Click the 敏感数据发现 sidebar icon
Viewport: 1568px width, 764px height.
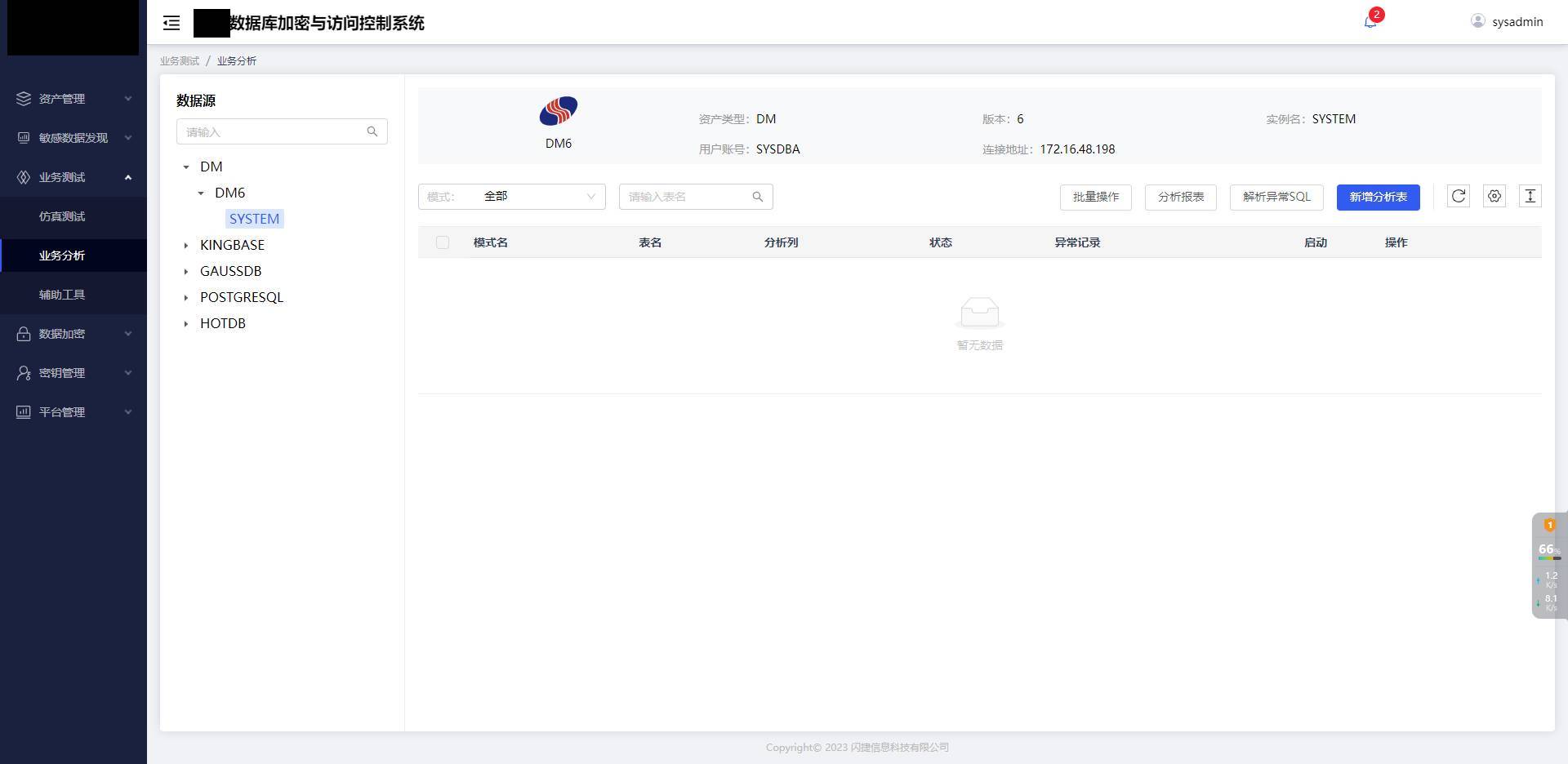click(24, 138)
